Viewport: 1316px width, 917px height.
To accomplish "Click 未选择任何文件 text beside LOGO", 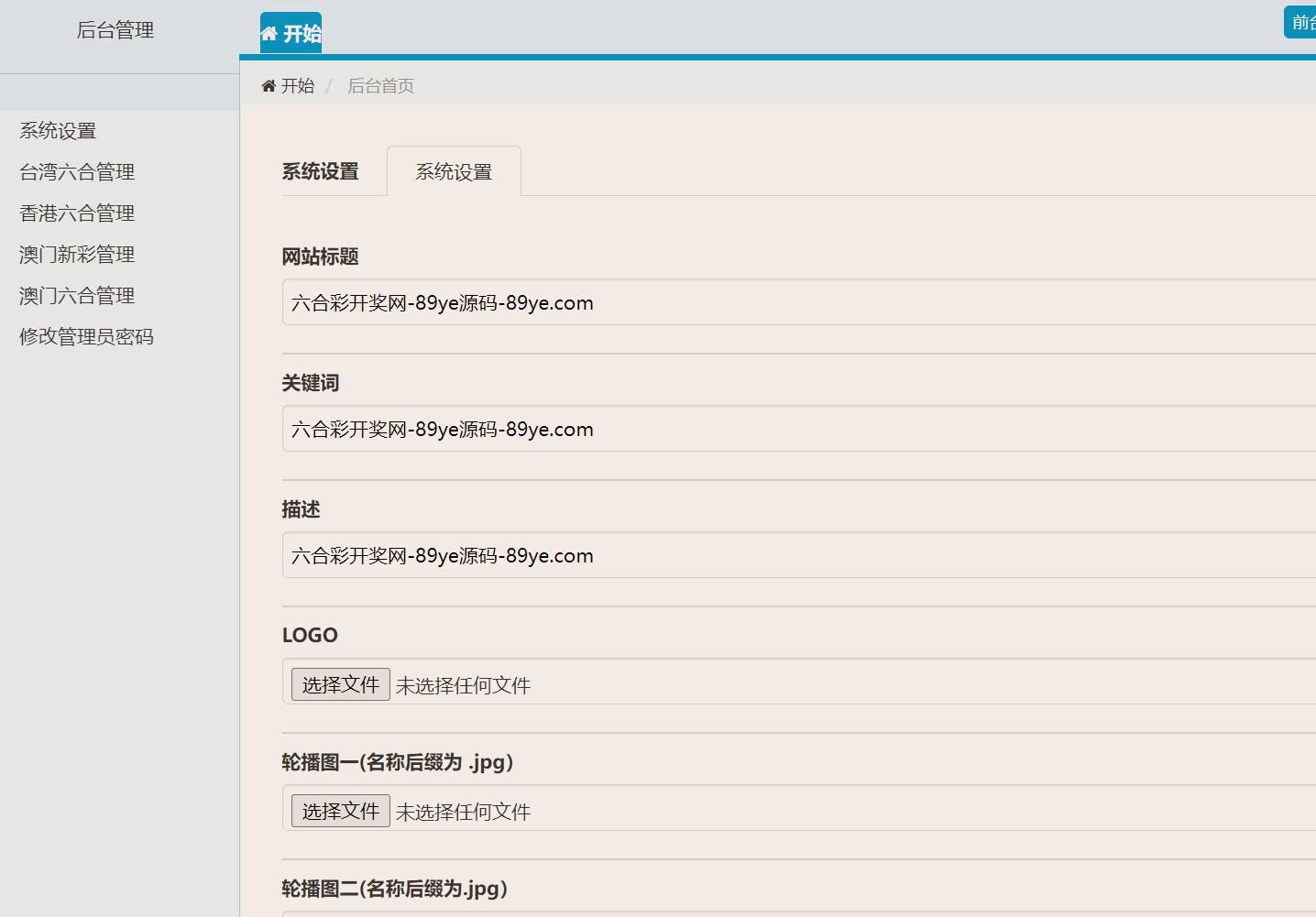I will (x=463, y=685).
